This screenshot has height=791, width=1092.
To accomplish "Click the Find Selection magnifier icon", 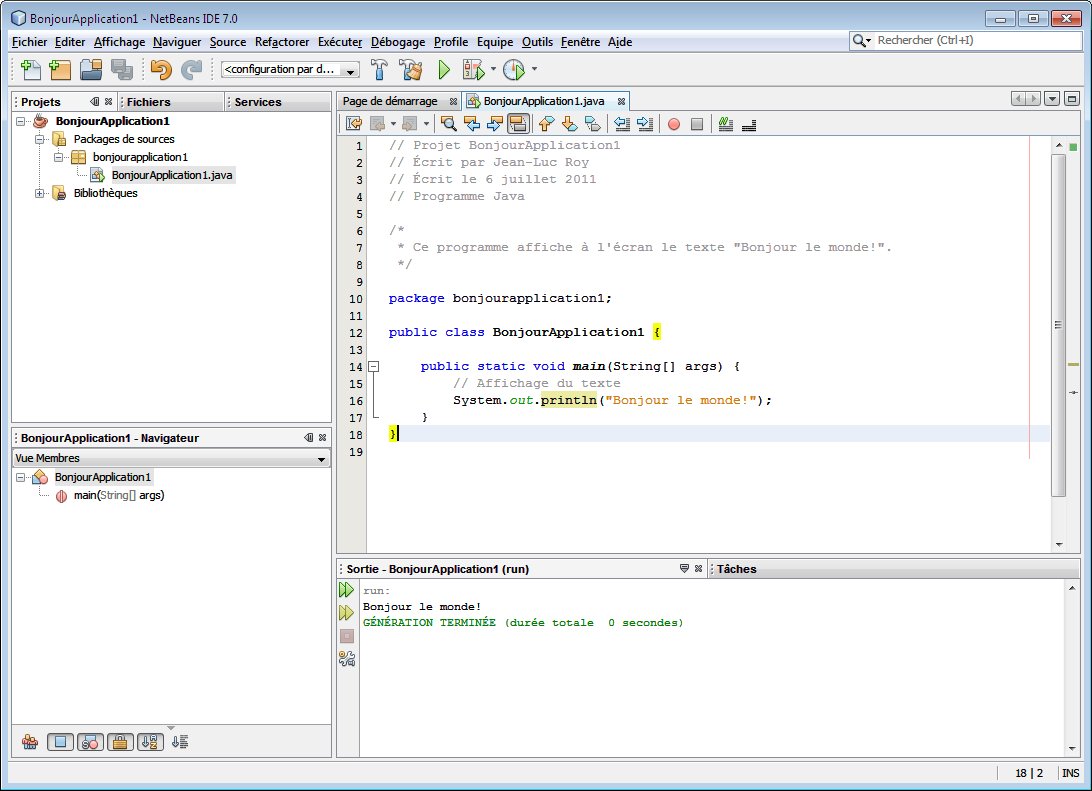I will click(x=448, y=124).
